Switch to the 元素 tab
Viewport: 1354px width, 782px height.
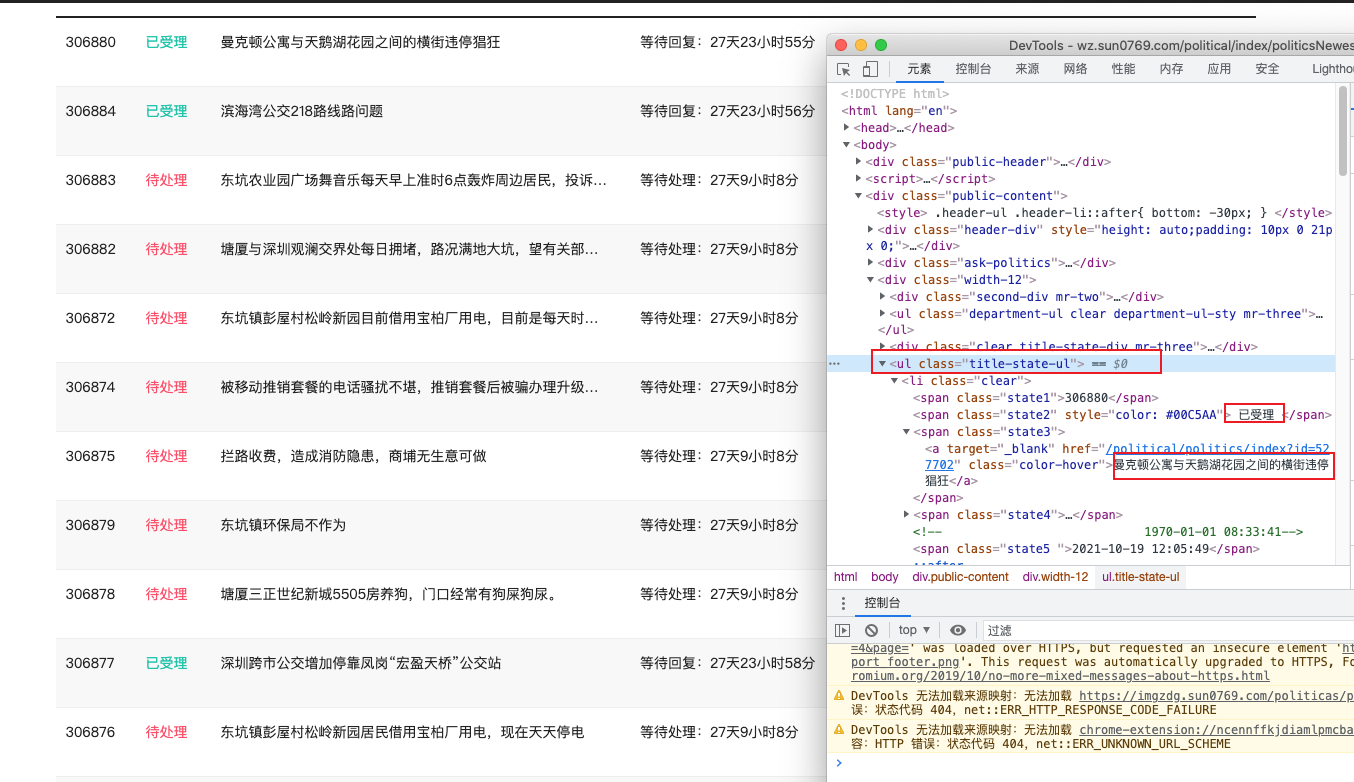pos(919,69)
